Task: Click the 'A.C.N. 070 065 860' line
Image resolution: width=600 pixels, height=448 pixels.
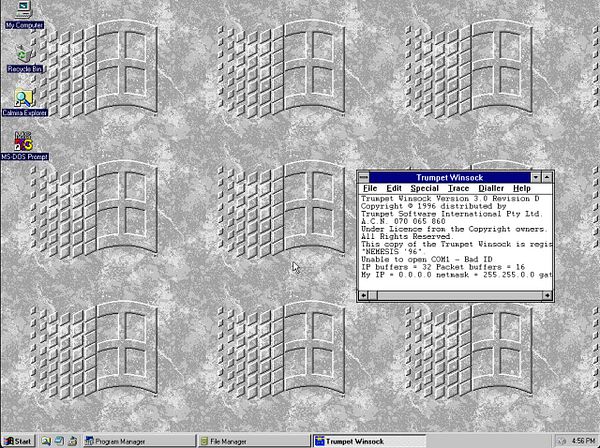Action: coord(403,221)
